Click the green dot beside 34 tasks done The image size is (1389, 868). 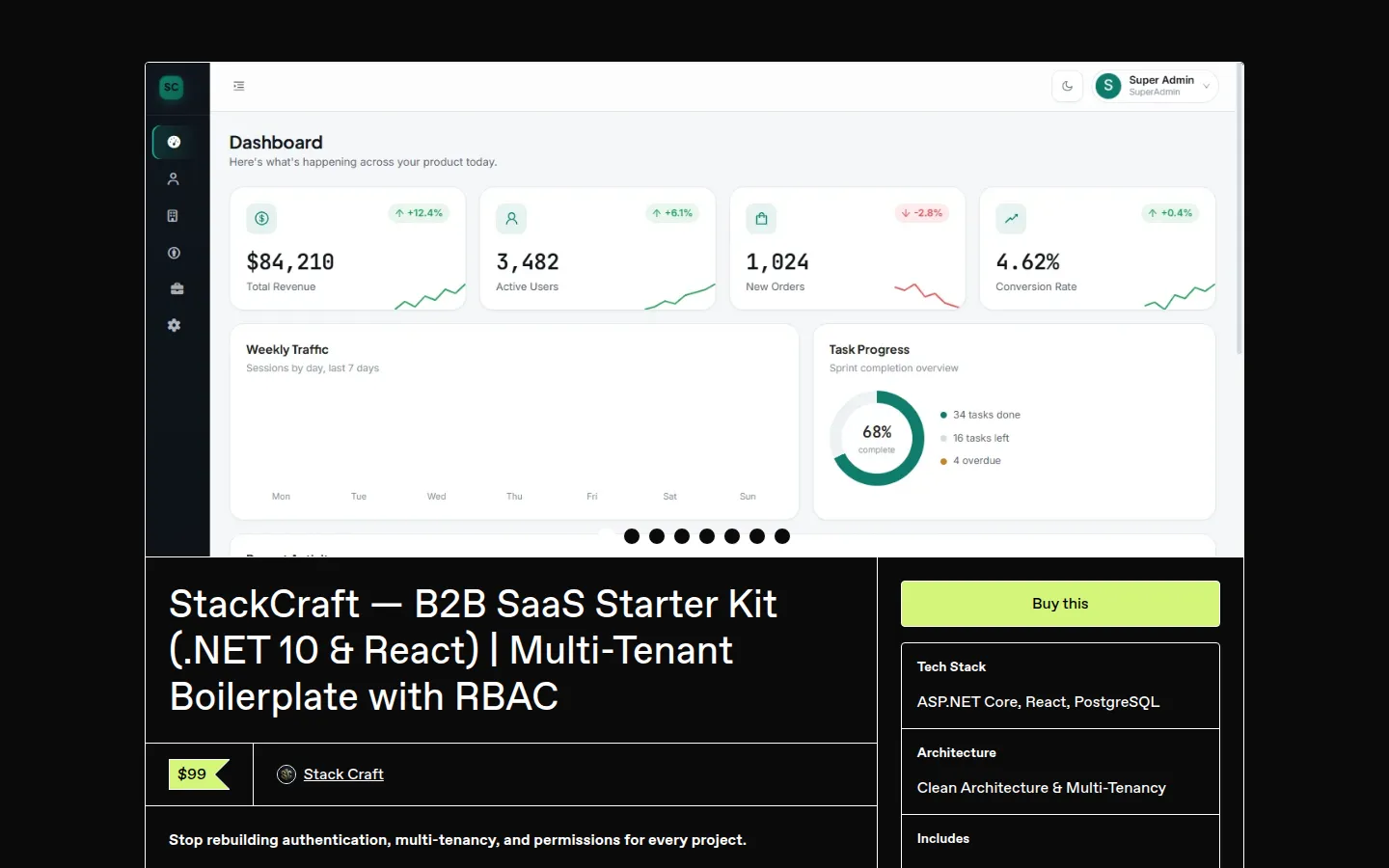pos(943,415)
